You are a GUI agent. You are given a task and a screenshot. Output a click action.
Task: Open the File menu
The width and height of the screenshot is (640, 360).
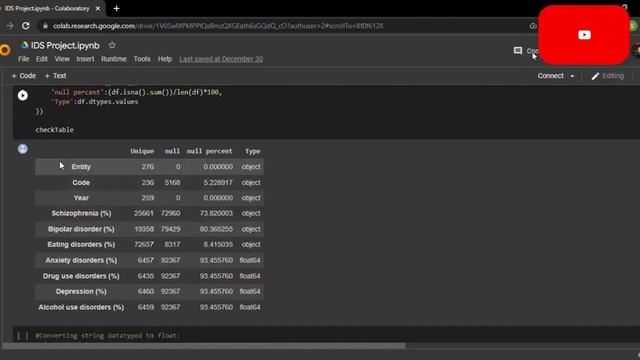(24, 59)
